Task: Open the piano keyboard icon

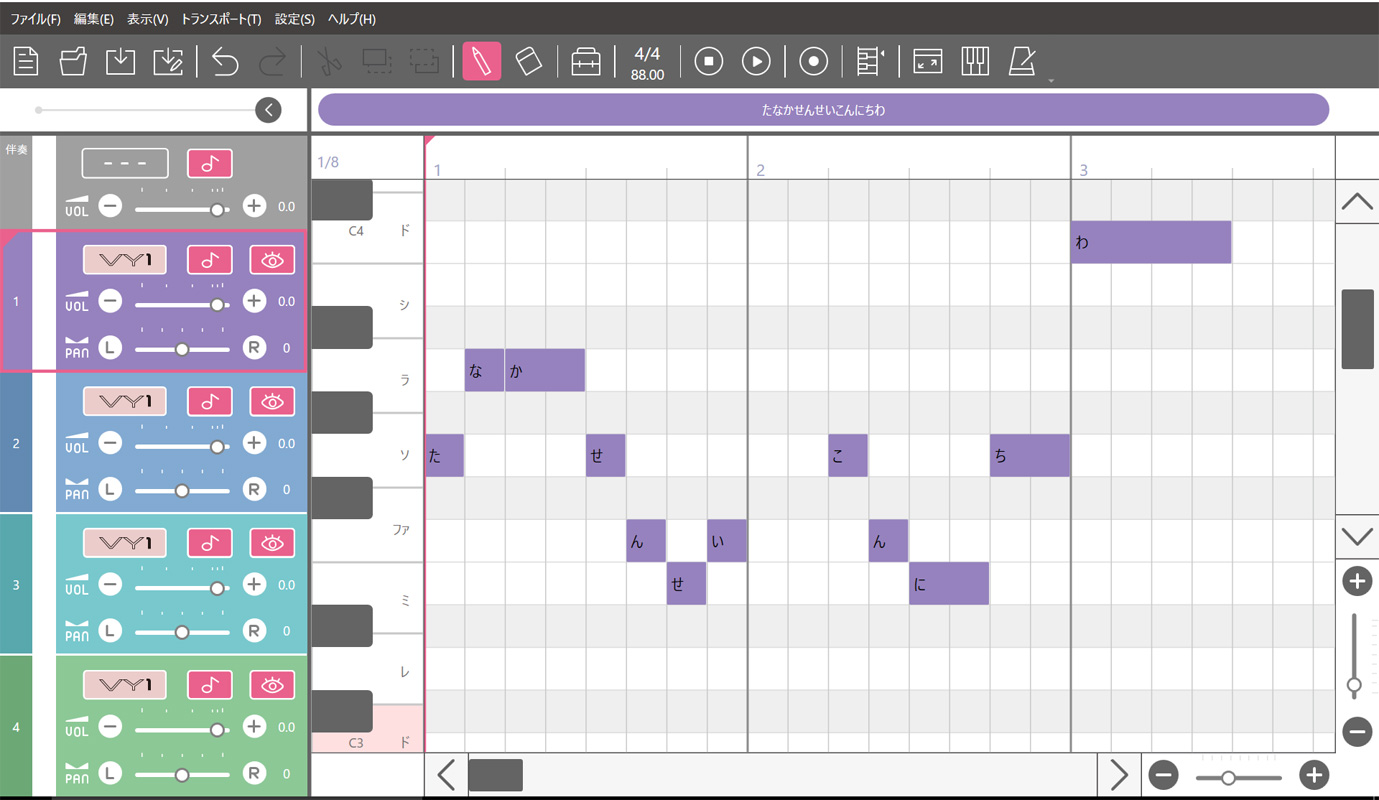Action: pos(975,62)
